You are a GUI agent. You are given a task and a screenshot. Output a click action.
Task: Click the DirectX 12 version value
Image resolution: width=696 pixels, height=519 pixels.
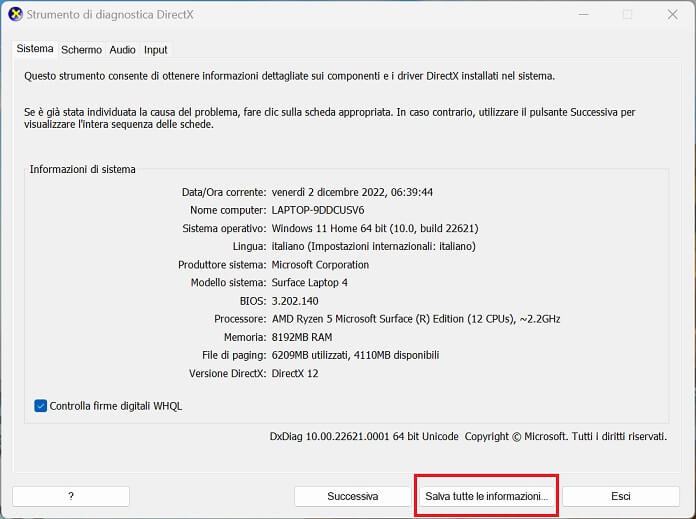click(x=295, y=373)
